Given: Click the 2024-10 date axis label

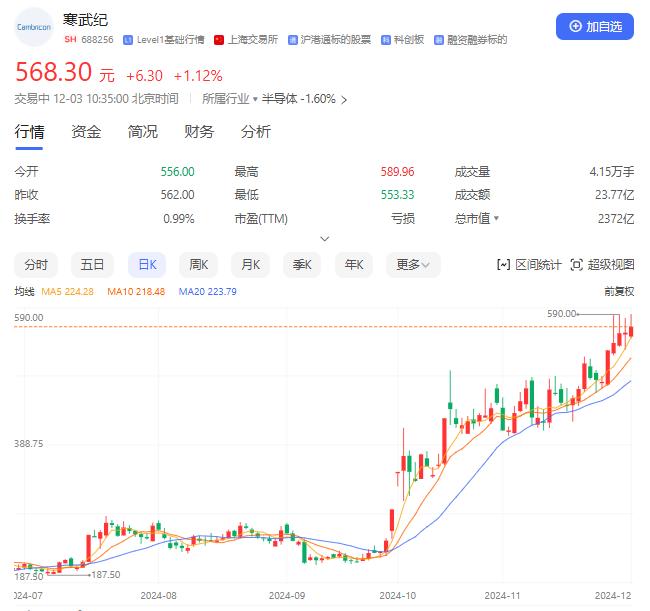Looking at the screenshot, I should [398, 596].
